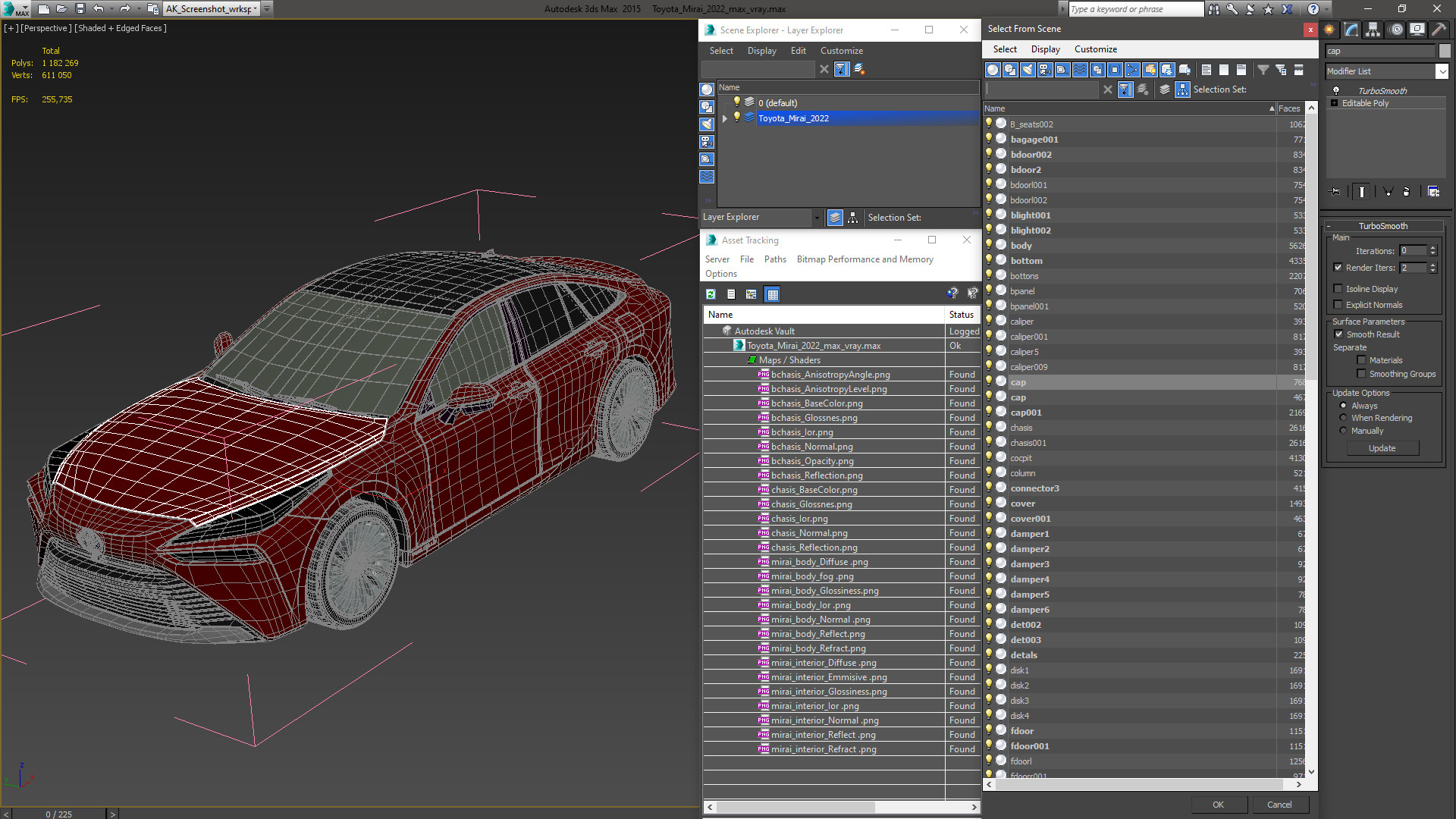Open the Motion panel tab
The height and width of the screenshot is (819, 1456).
[x=1395, y=30]
